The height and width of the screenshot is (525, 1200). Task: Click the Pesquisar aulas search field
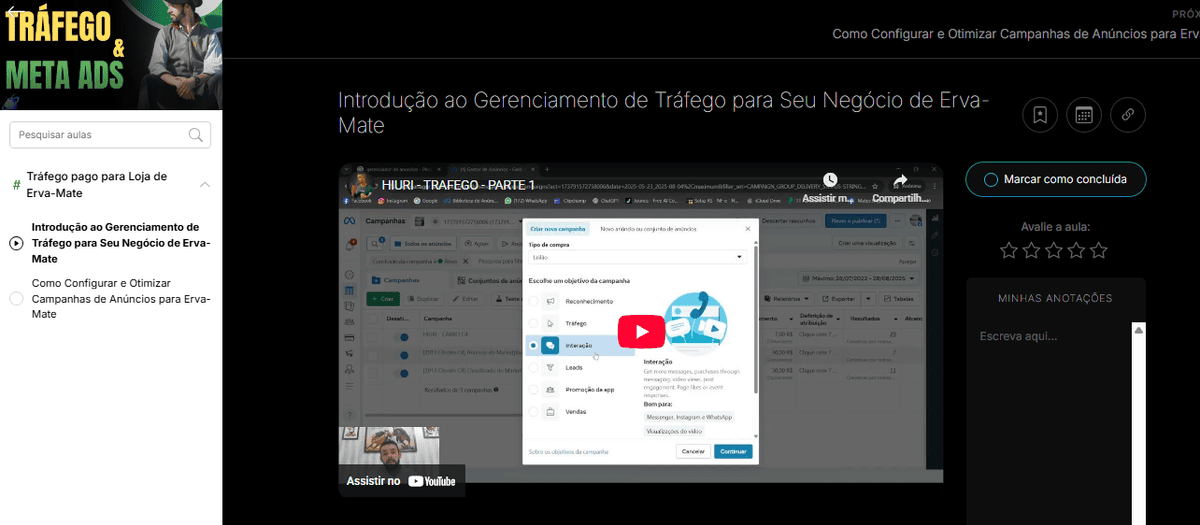coord(98,135)
